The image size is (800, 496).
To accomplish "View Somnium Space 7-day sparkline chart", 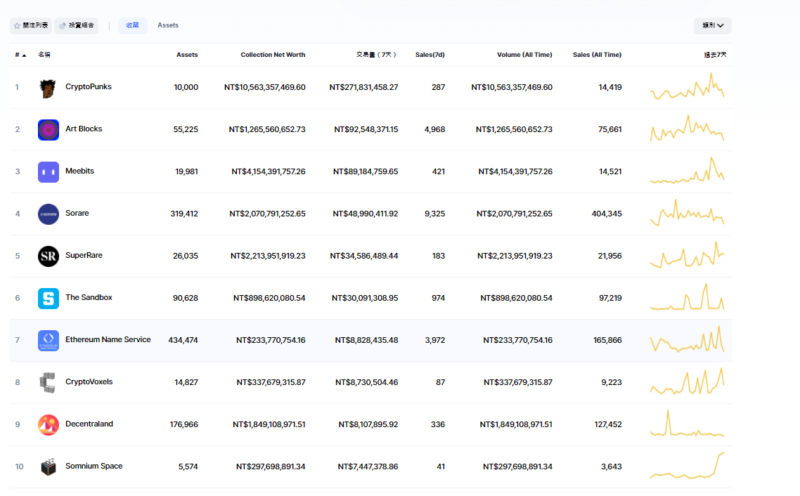I will [687, 465].
